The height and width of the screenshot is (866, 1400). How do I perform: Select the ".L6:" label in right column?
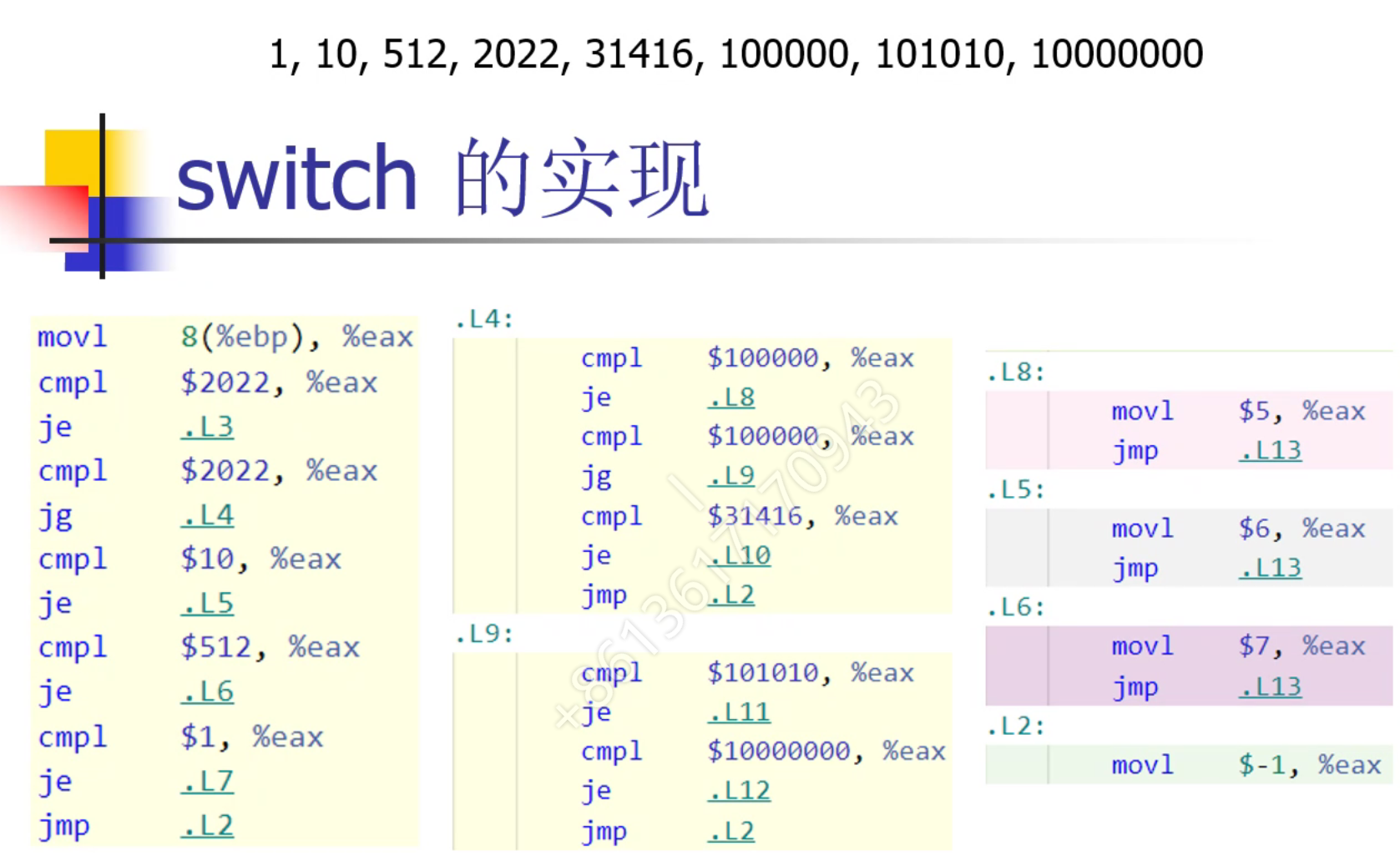point(1016,608)
